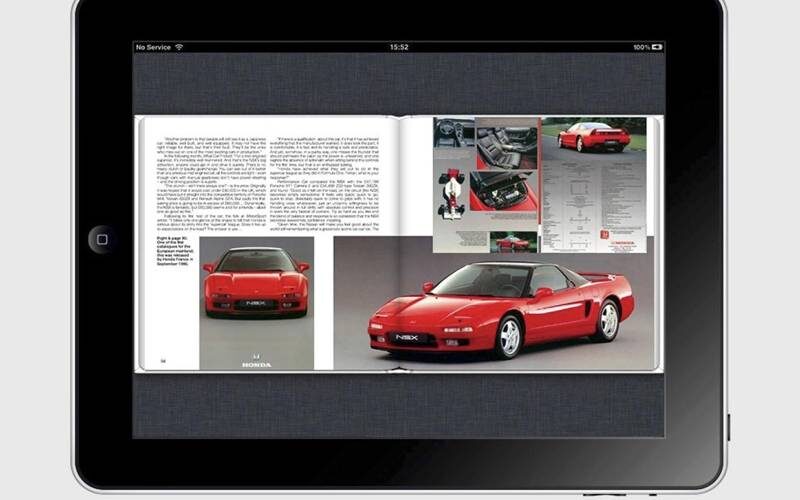This screenshot has height=500, width=800.
Task: Tap the Wi-Fi status icon
Action: pos(179,47)
